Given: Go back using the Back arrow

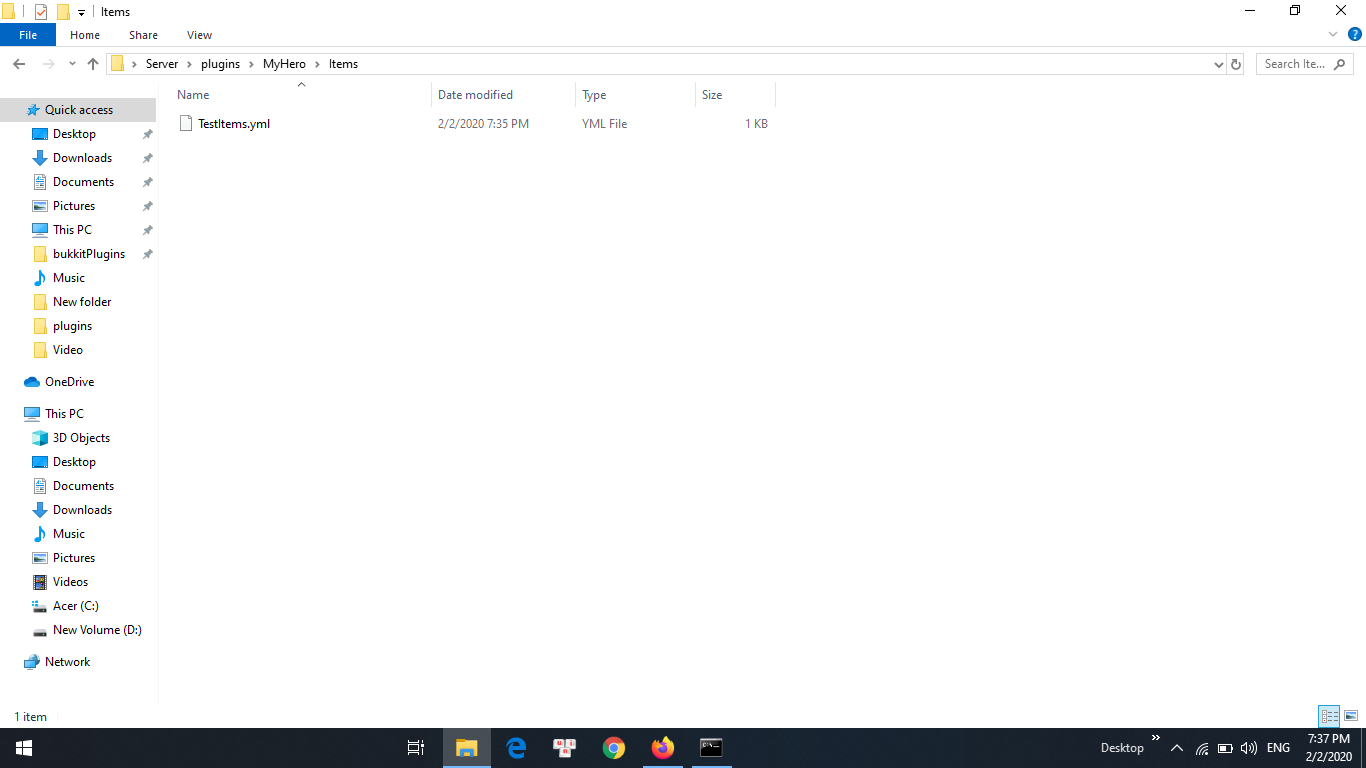Looking at the screenshot, I should (19, 64).
